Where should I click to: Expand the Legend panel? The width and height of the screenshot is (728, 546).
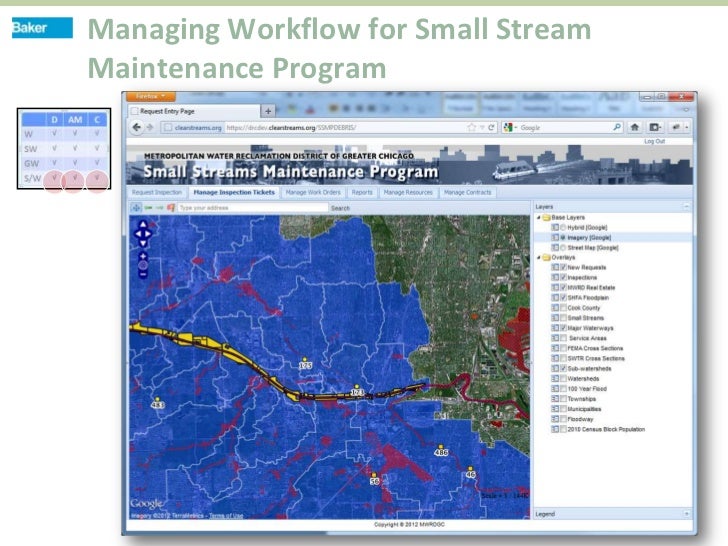click(686, 514)
